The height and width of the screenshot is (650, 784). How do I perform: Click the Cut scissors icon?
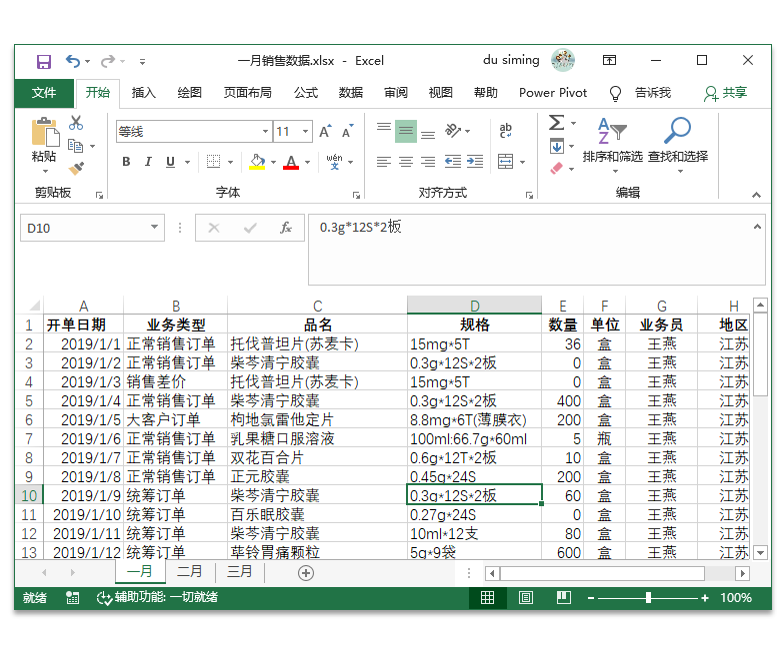[x=76, y=123]
